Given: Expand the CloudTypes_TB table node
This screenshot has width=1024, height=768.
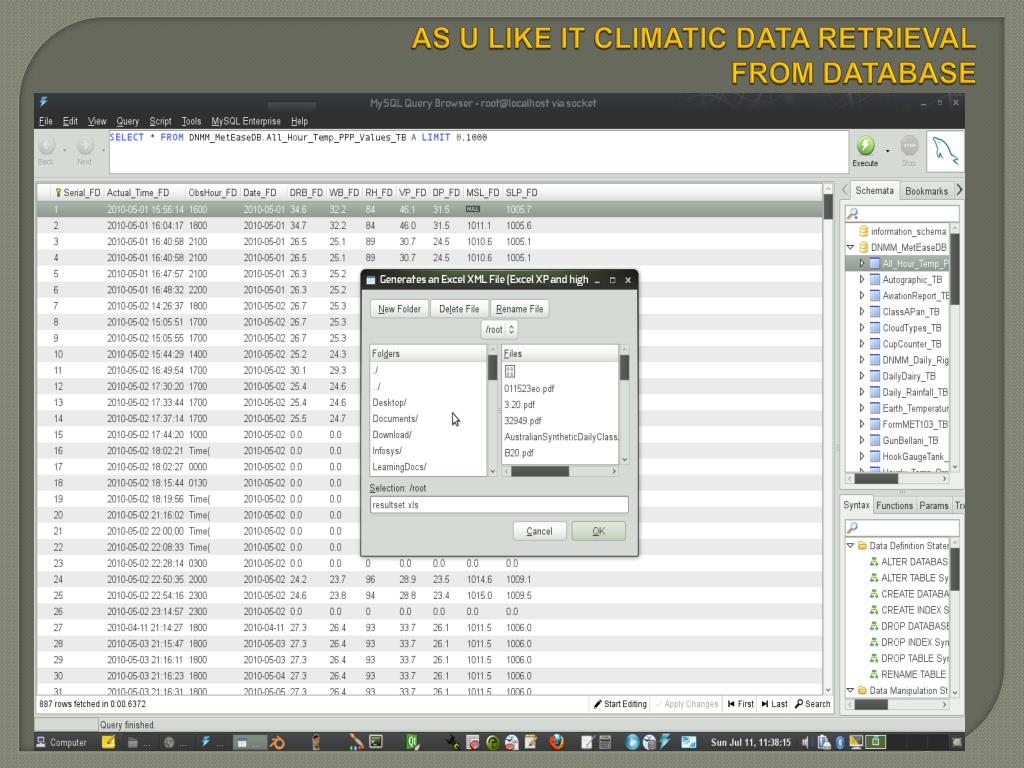Looking at the screenshot, I should [x=861, y=328].
